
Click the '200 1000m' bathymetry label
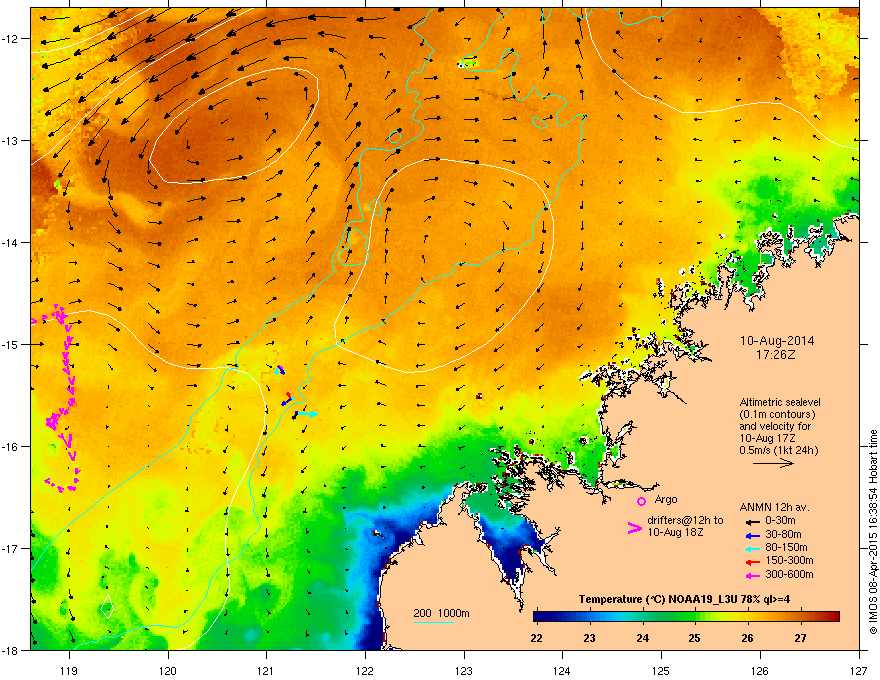(x=441, y=613)
